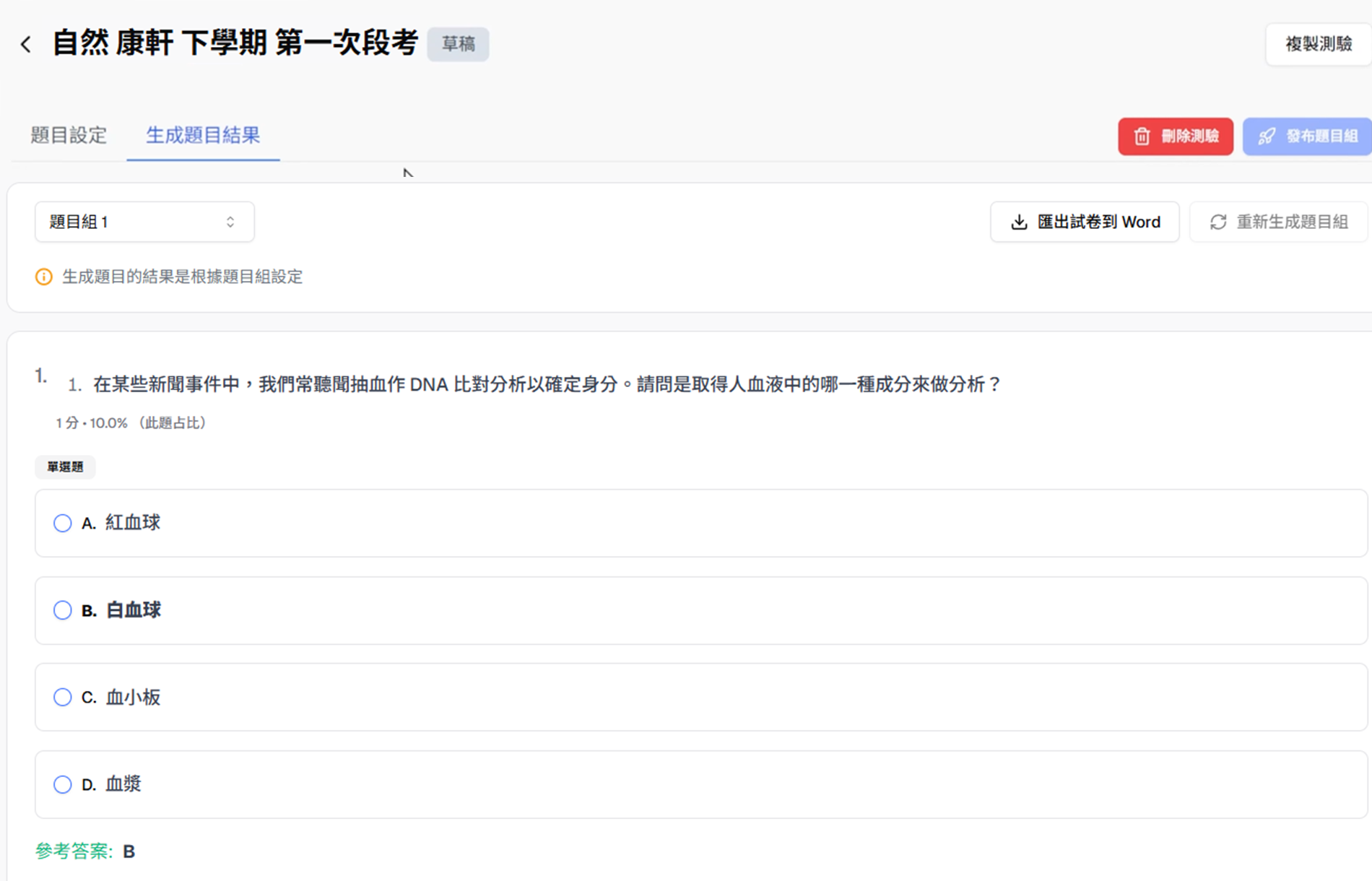Screen dimensions: 1372x881
Task: Click the 紅血球 answer text
Action: (x=133, y=523)
